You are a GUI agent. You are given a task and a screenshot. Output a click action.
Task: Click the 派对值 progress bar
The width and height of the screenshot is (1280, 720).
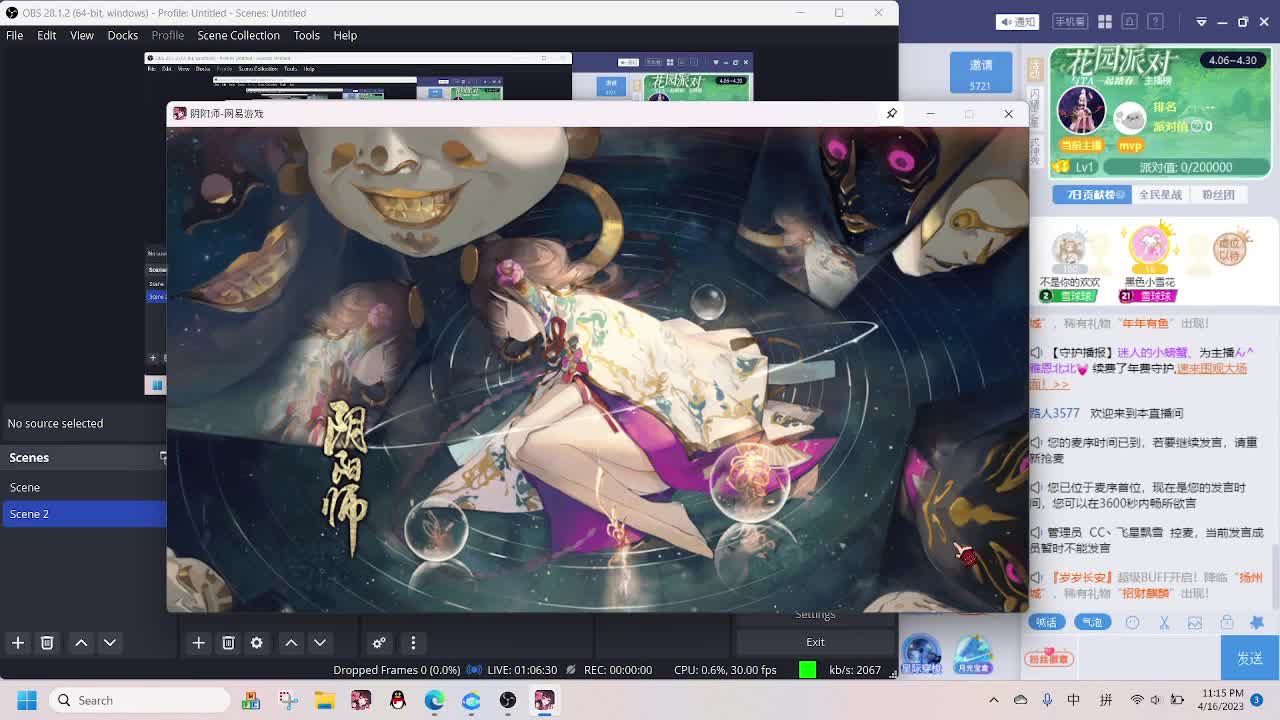click(x=1185, y=167)
